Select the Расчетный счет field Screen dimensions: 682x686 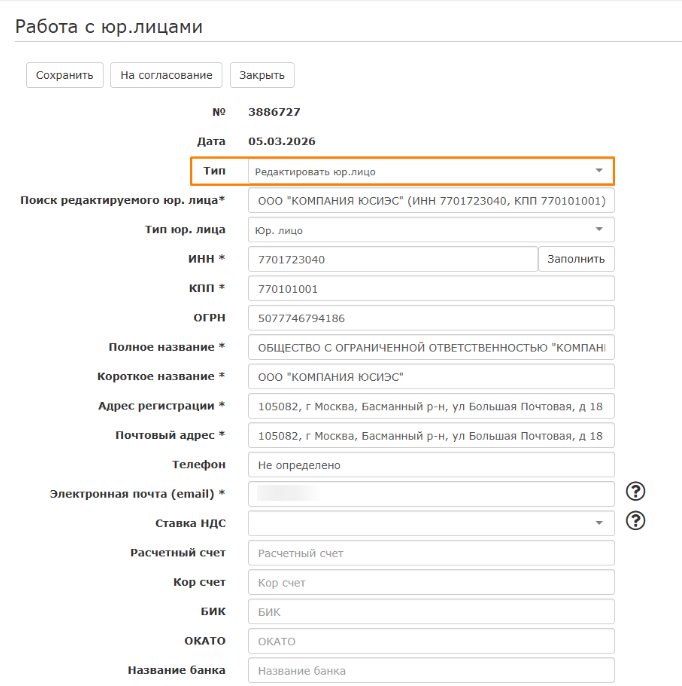point(430,553)
